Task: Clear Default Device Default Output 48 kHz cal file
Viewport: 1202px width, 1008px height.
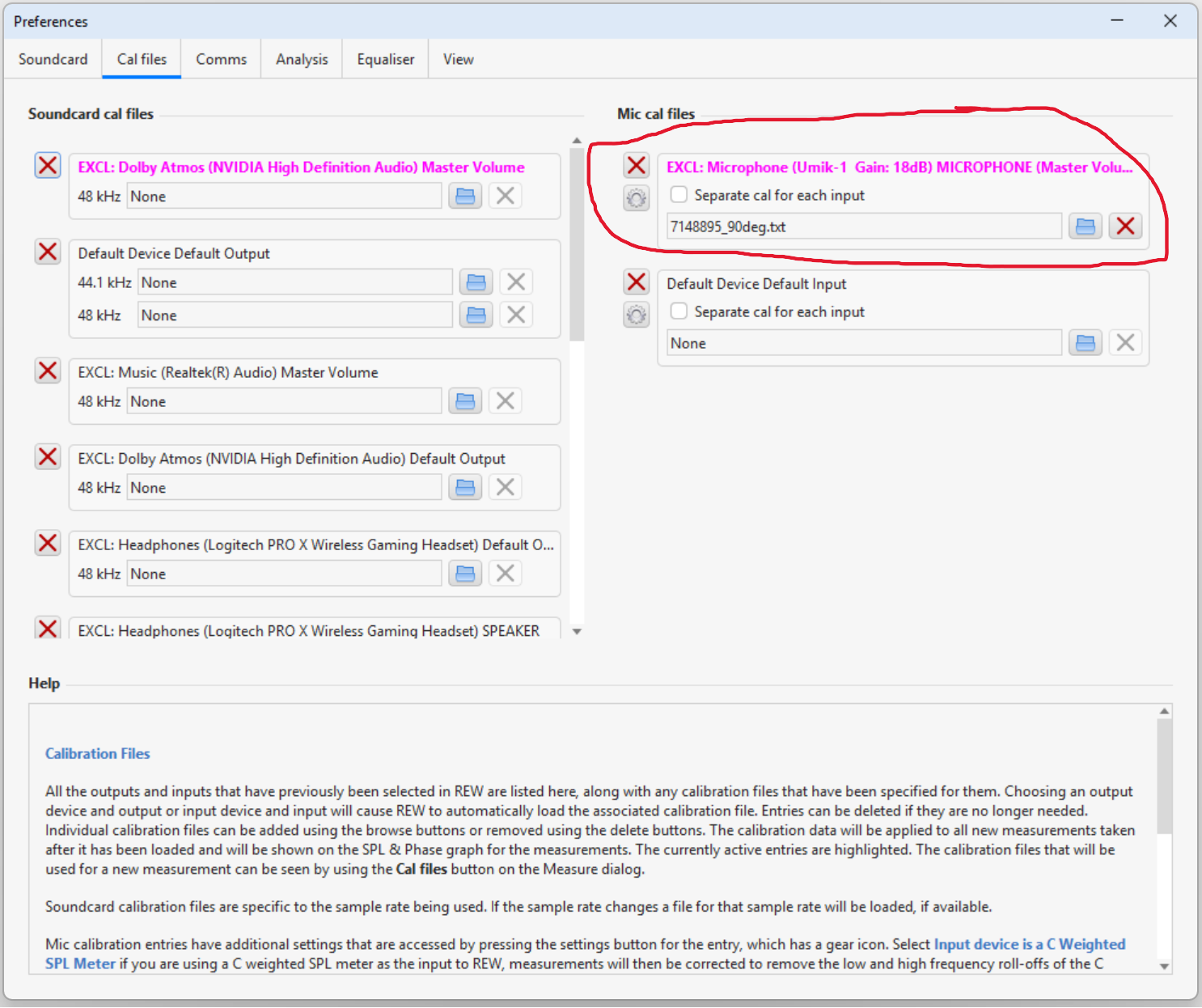Action: [x=516, y=316]
